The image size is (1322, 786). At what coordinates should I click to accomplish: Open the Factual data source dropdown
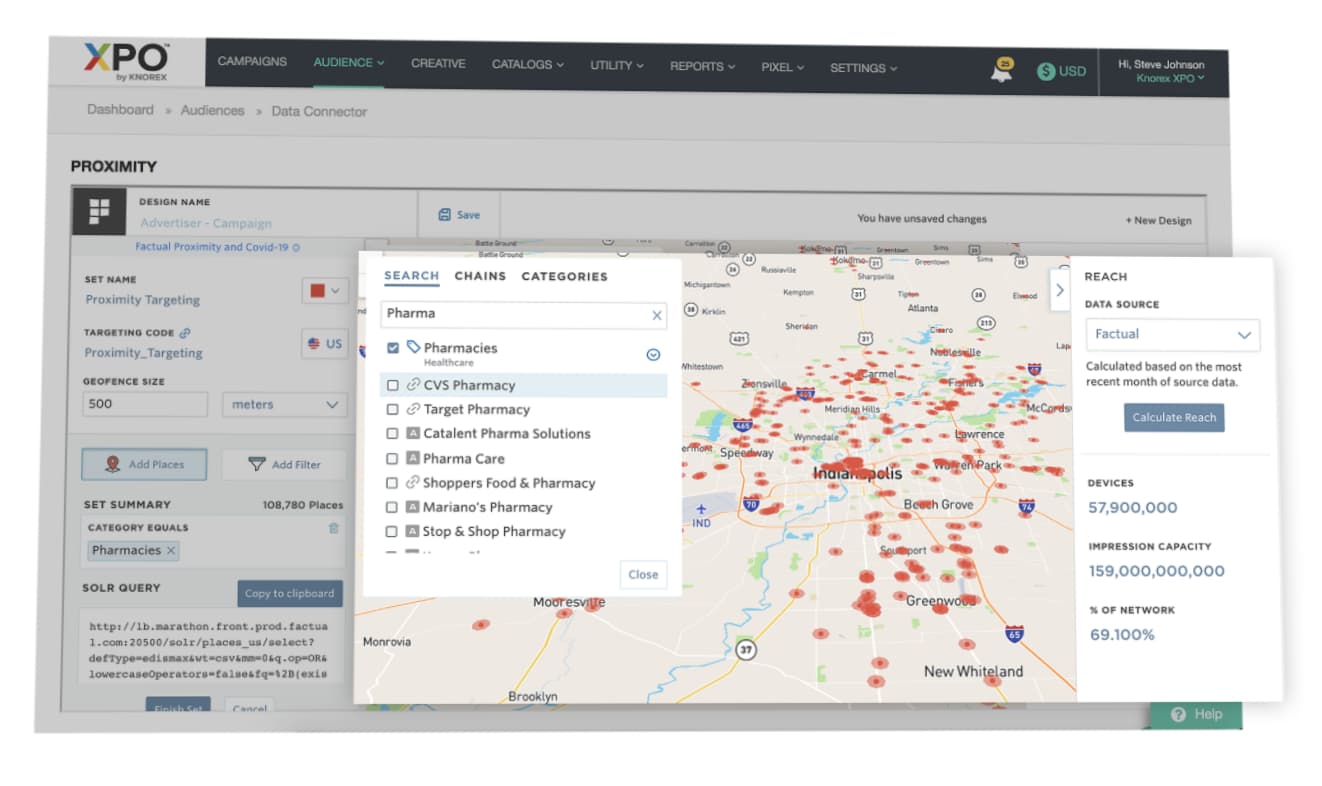point(1172,335)
